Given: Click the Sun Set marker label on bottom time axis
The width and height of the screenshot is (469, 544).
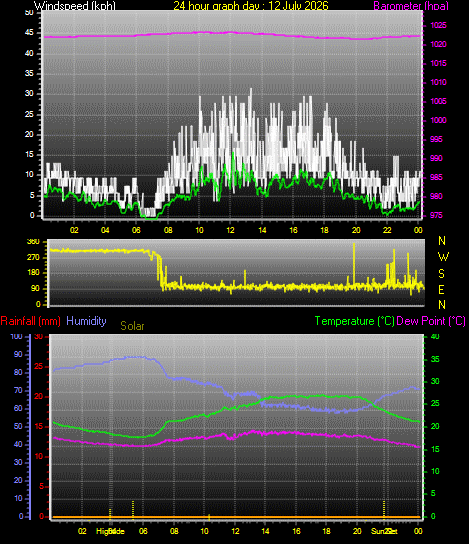Looking at the screenshot, I should click(x=384, y=531).
